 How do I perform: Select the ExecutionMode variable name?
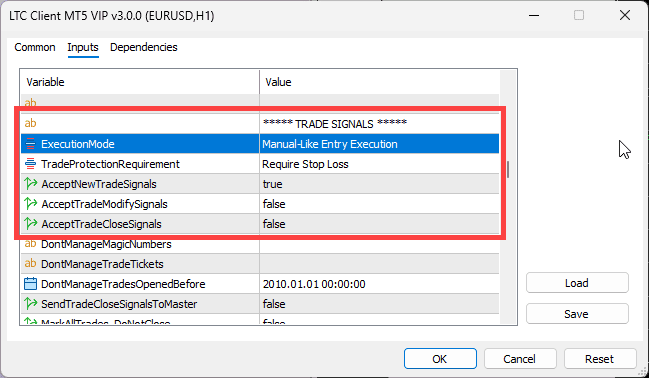pos(78,144)
